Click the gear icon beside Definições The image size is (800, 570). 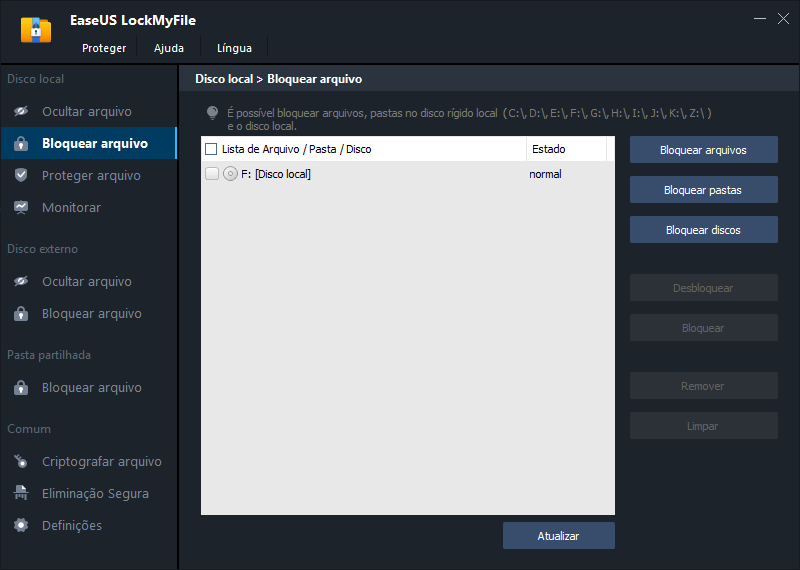pyautogui.click(x=21, y=525)
